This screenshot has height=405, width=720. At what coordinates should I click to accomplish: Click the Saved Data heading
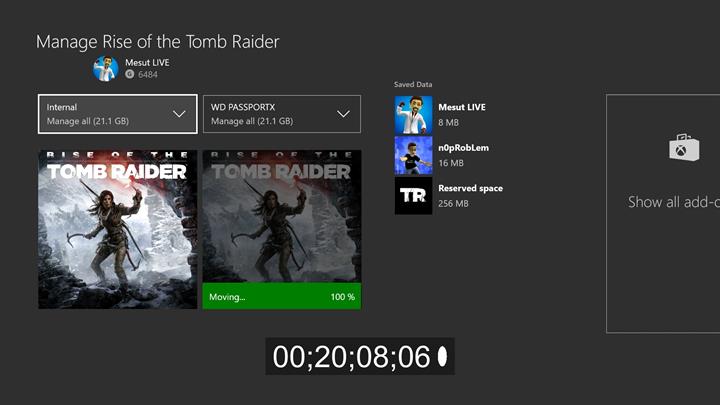pyautogui.click(x=413, y=84)
